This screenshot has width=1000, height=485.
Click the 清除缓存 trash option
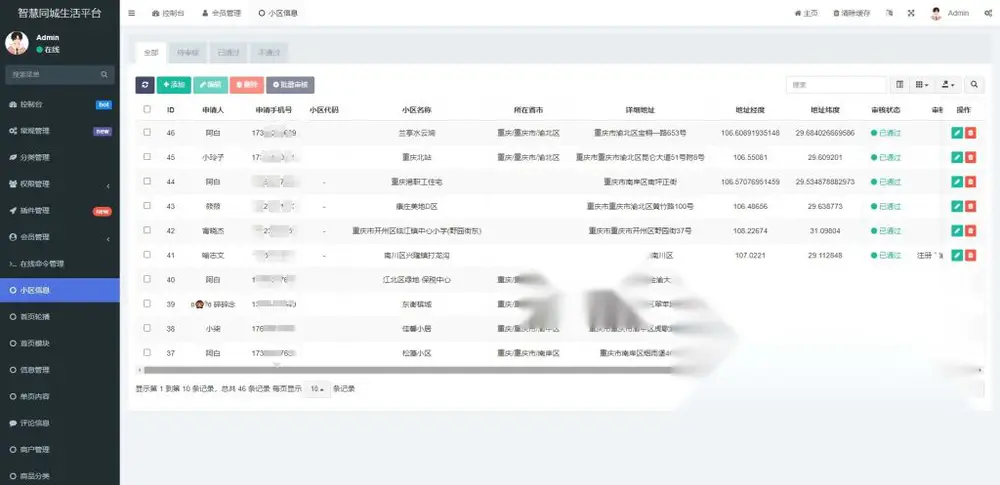coord(851,13)
